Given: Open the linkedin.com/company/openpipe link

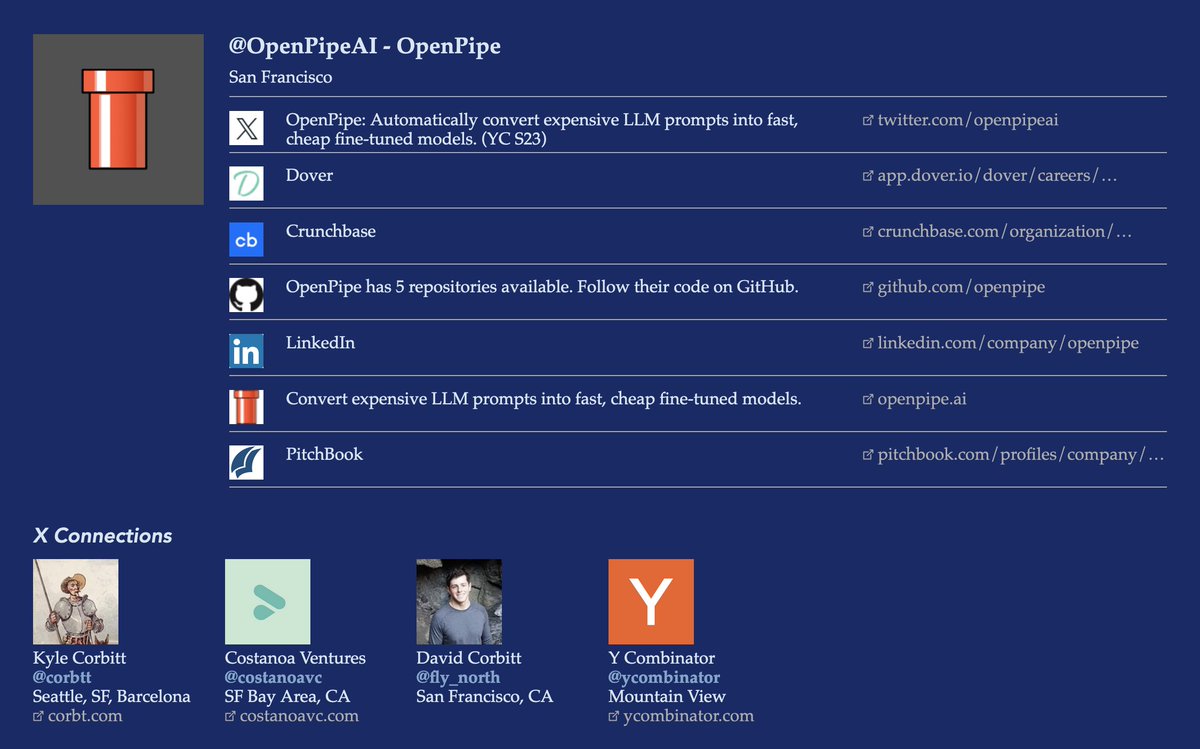Looking at the screenshot, I should click(1008, 343).
